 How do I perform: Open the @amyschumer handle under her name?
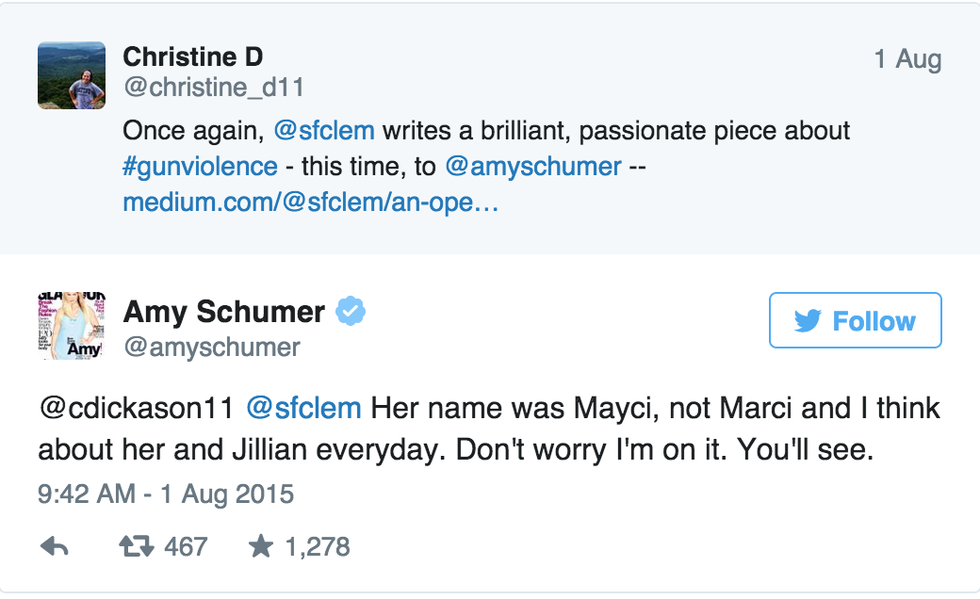click(x=212, y=347)
